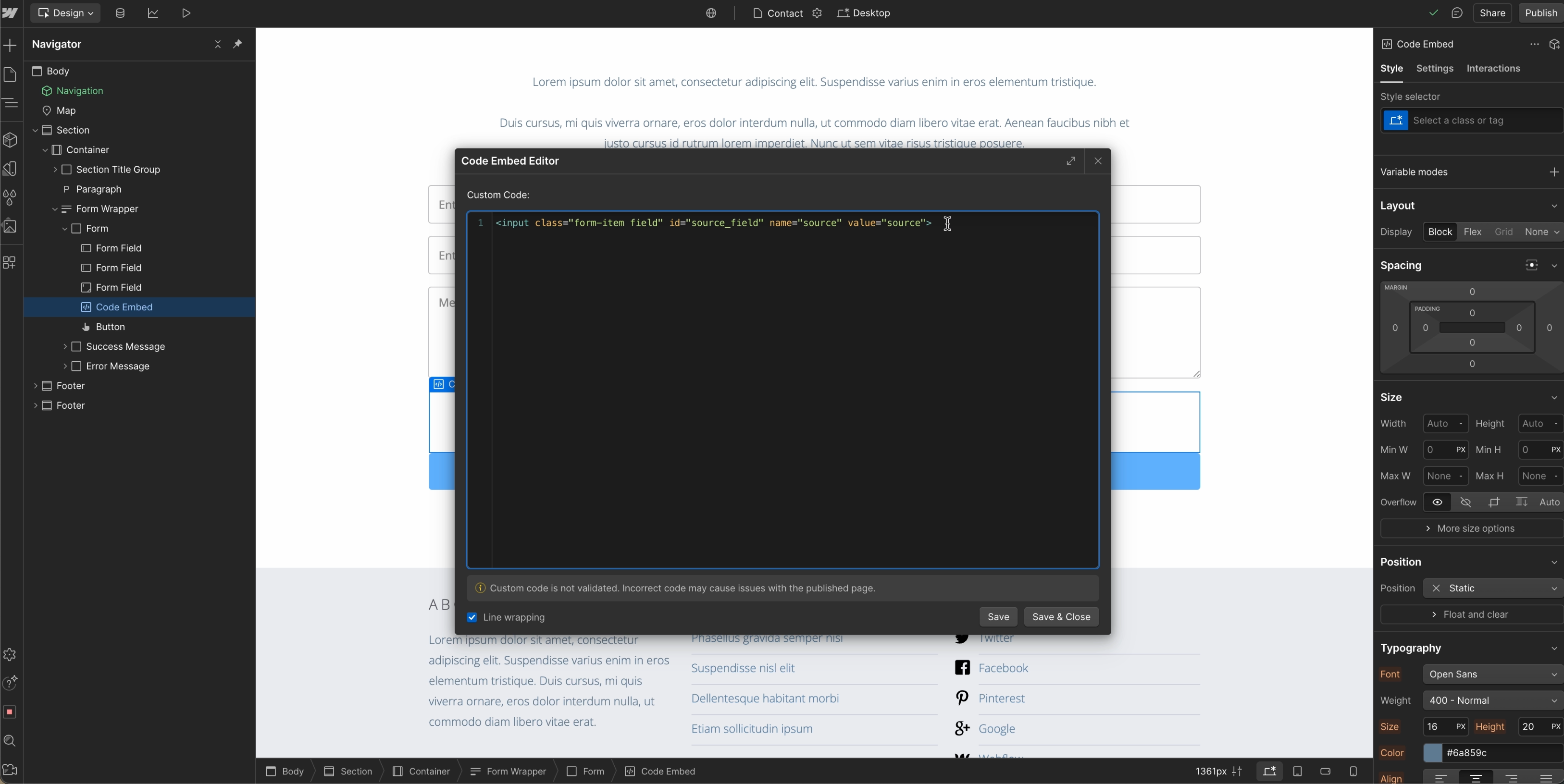Viewport: 1564px width, 784px height.
Task: Click the Publish button
Action: pyautogui.click(x=1541, y=13)
